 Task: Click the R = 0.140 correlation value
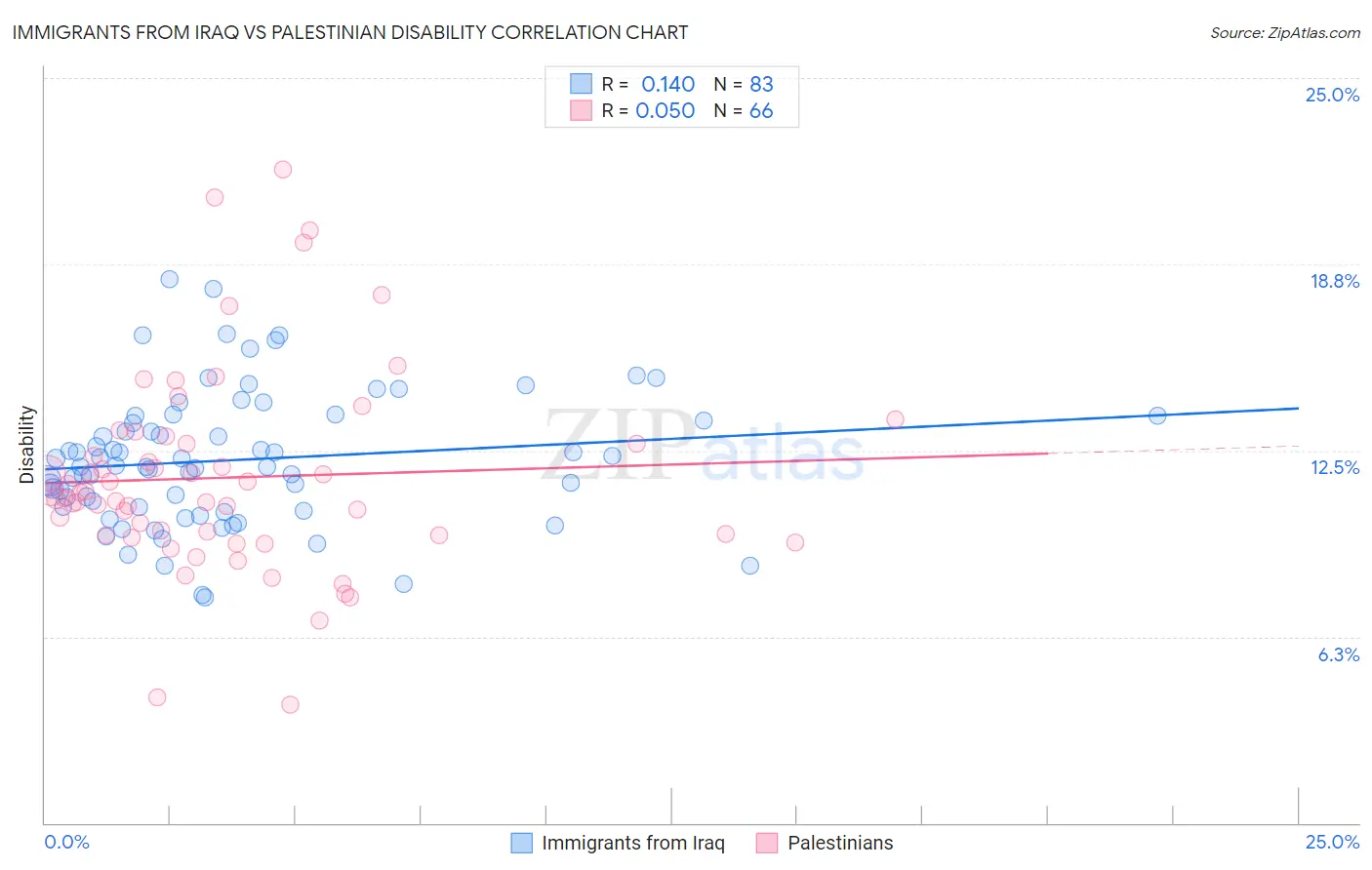click(648, 84)
